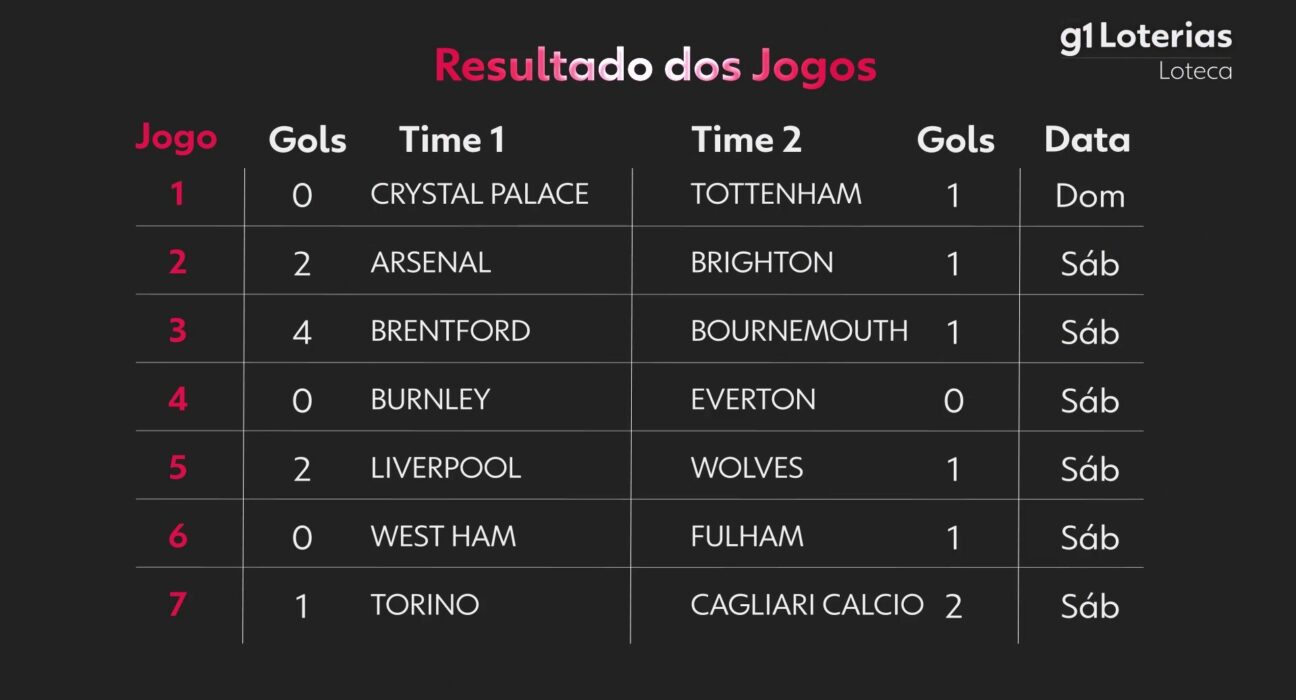
Task: Select Burnley in game 4
Action: click(430, 400)
